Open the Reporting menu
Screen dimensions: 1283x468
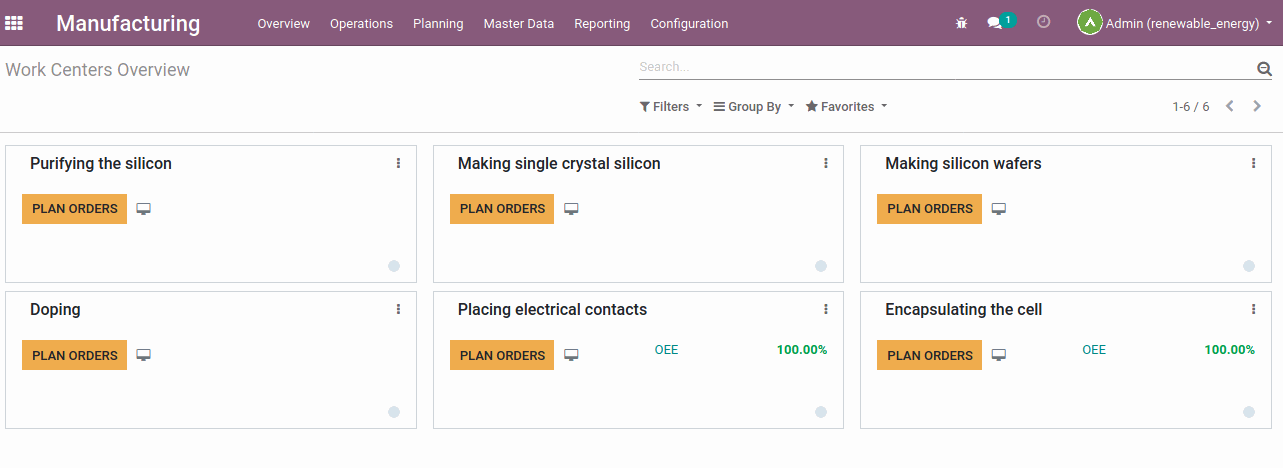click(602, 23)
